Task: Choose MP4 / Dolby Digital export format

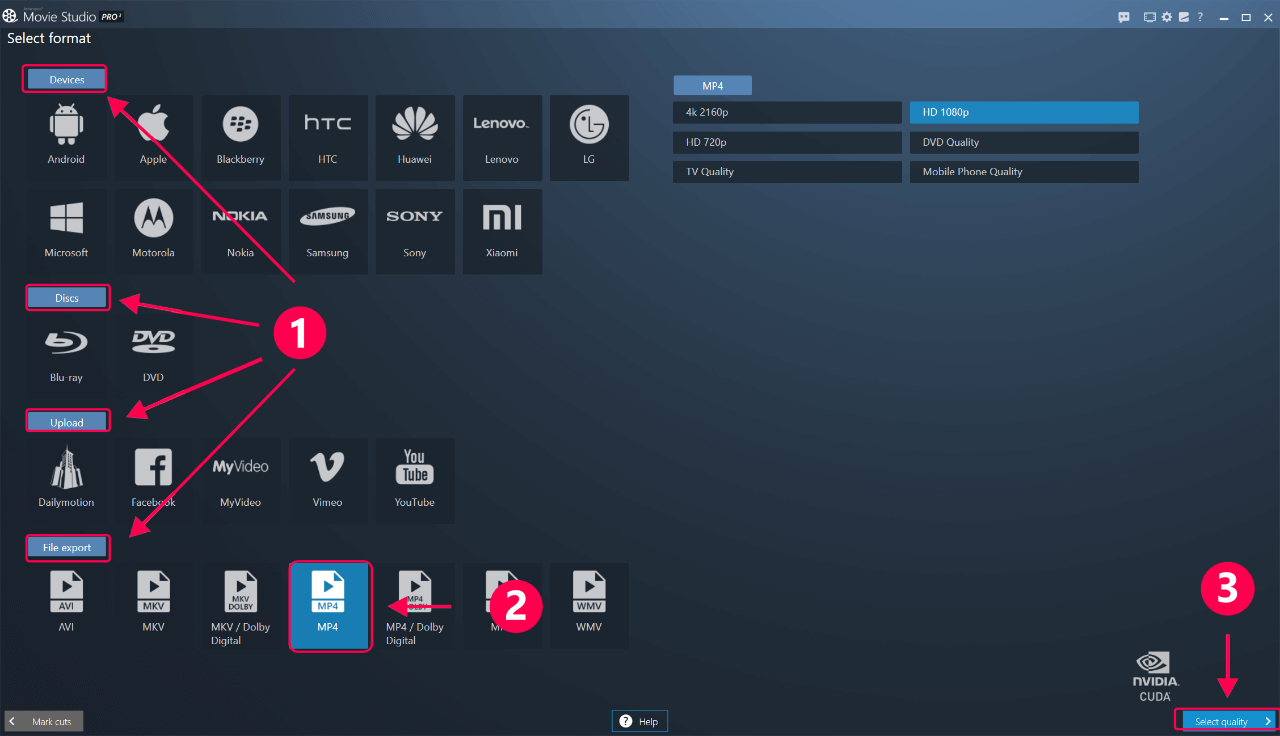Action: [x=415, y=606]
